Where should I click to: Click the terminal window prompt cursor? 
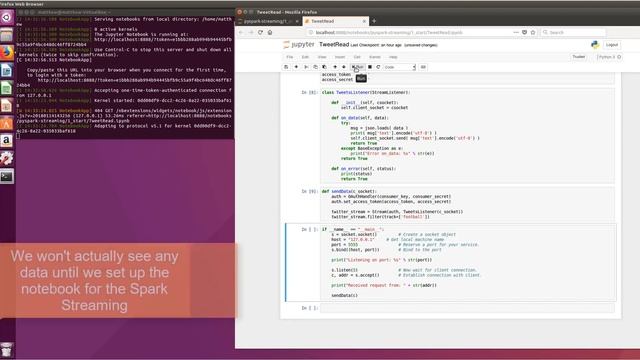coord(18,136)
